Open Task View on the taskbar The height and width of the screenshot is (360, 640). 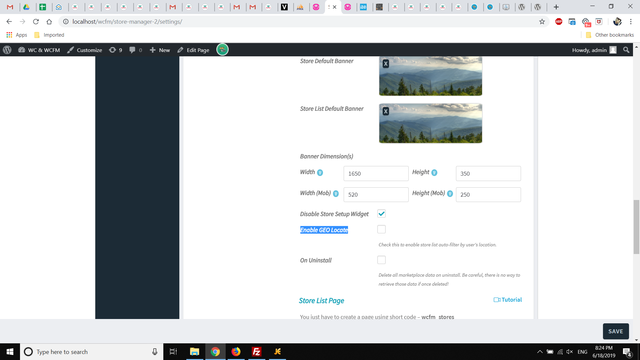tap(173, 351)
